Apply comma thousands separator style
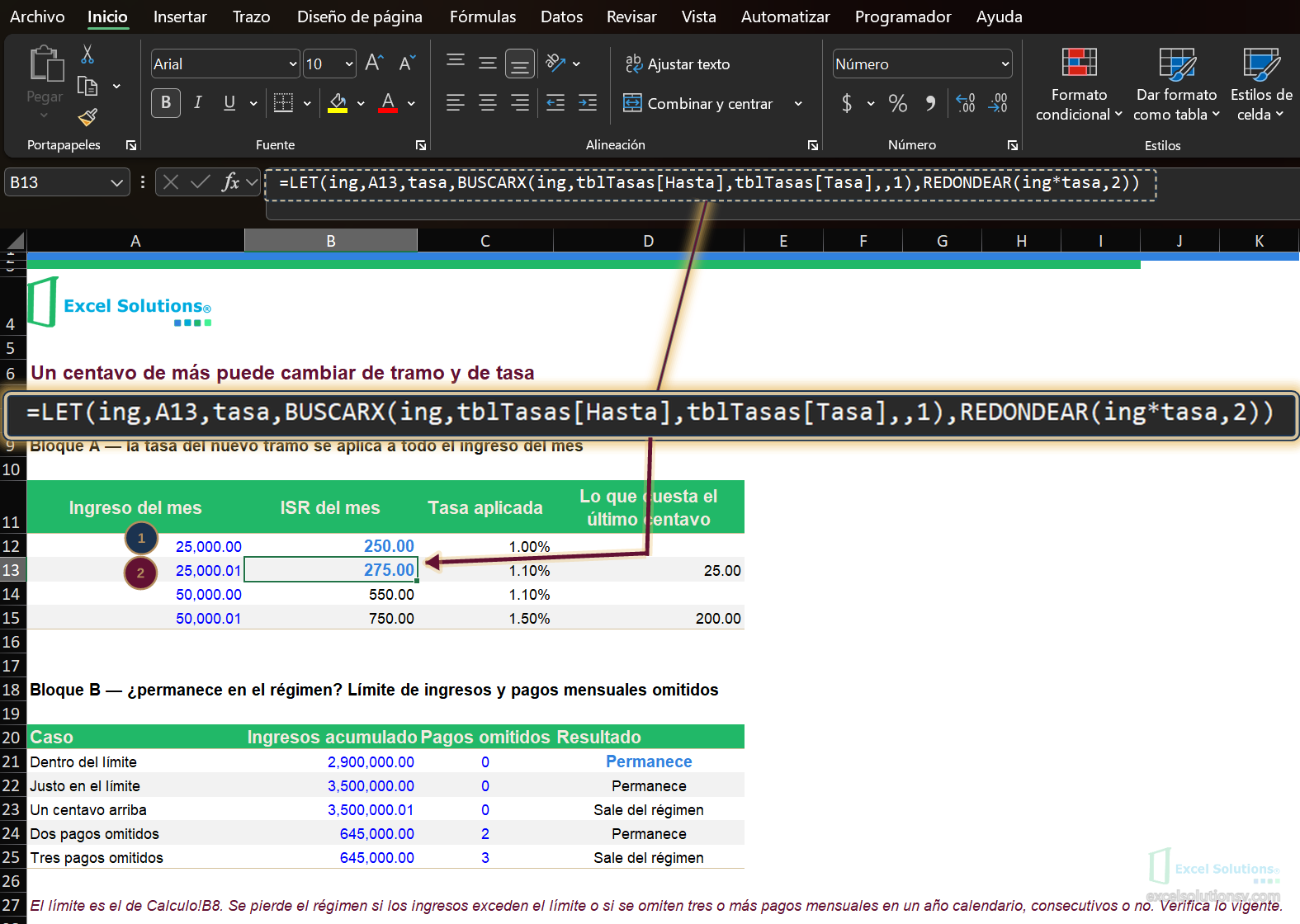This screenshot has height=924, width=1300. click(x=930, y=103)
